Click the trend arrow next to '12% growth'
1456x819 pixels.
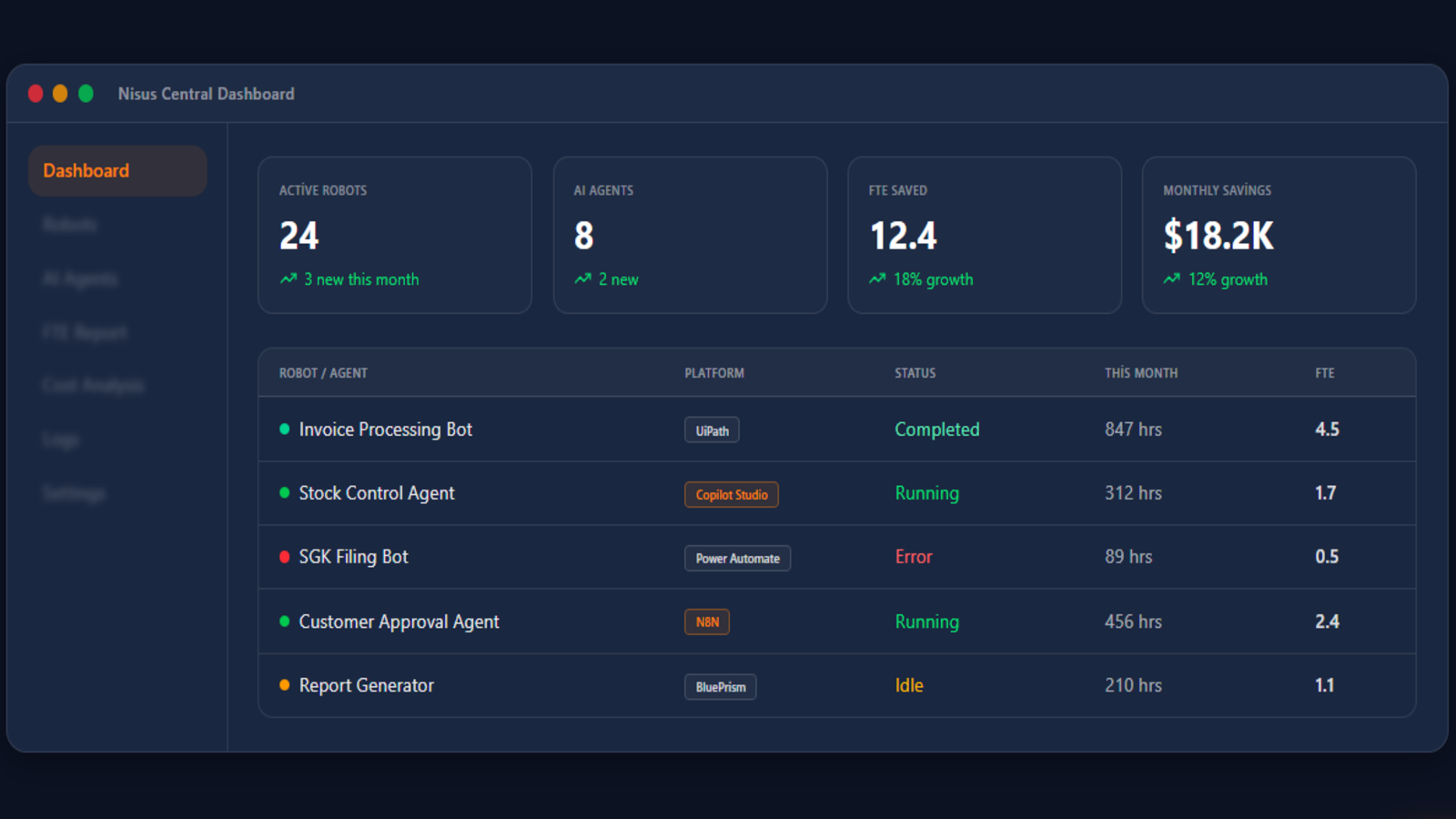(x=1172, y=278)
